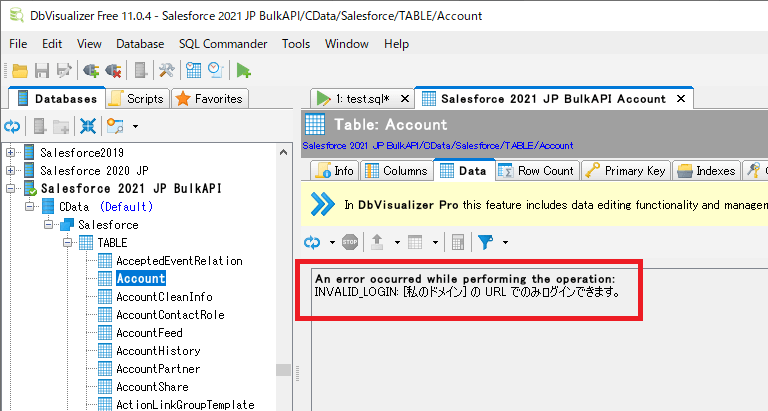Expand the Salesforce 2020 JP connection node
This screenshot has width=768, height=411.
click(10, 170)
